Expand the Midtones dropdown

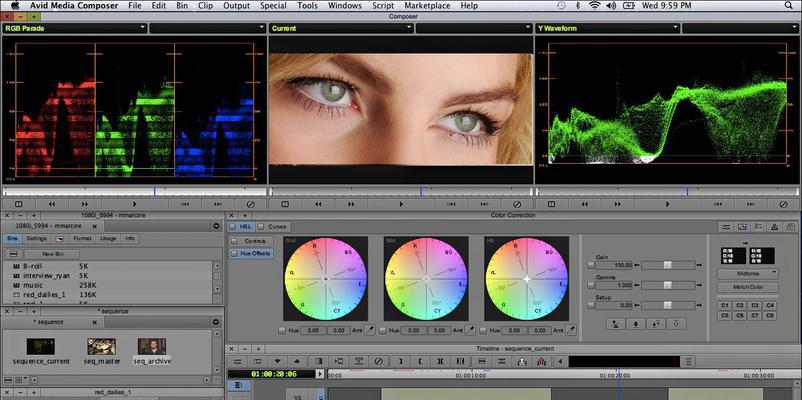(748, 274)
